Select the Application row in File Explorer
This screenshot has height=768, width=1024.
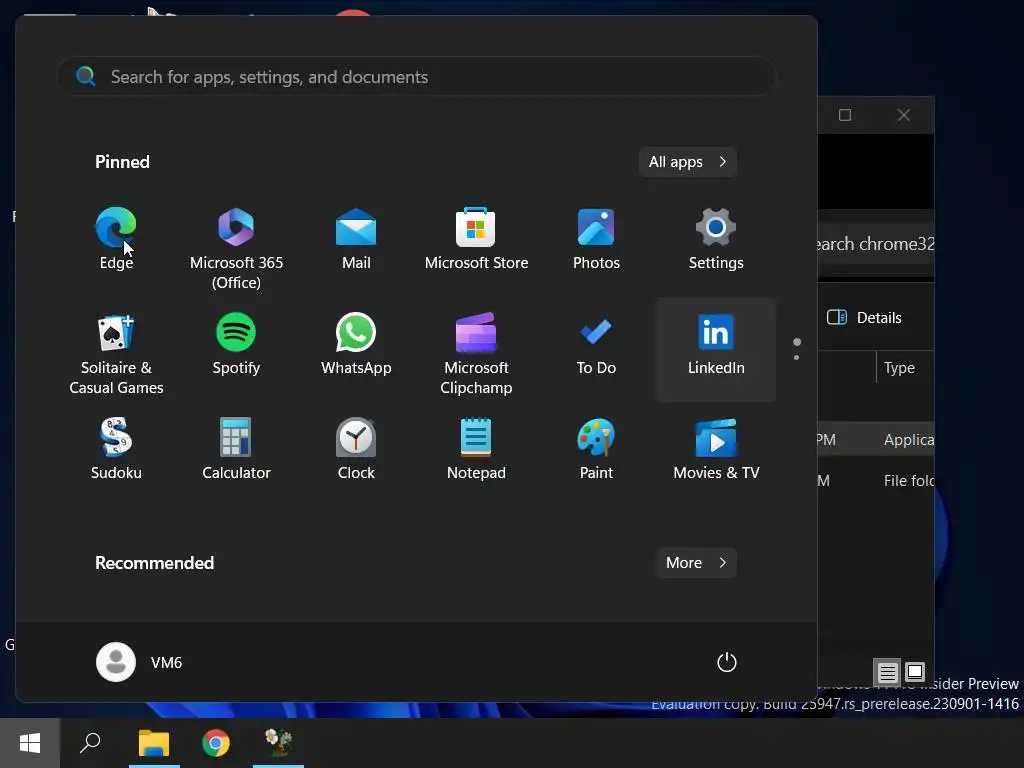[876, 440]
